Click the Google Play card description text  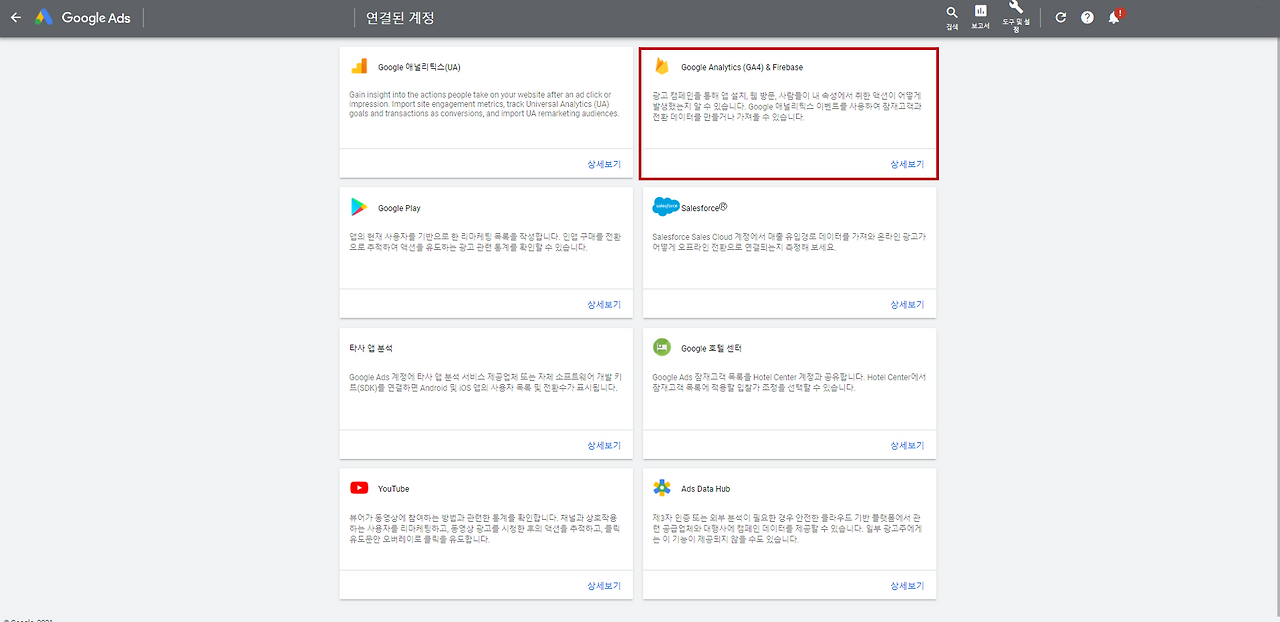[x=485, y=241]
